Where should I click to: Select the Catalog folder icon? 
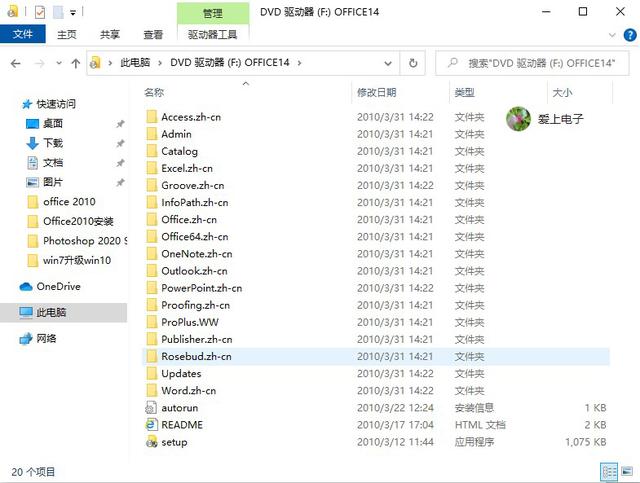point(151,151)
